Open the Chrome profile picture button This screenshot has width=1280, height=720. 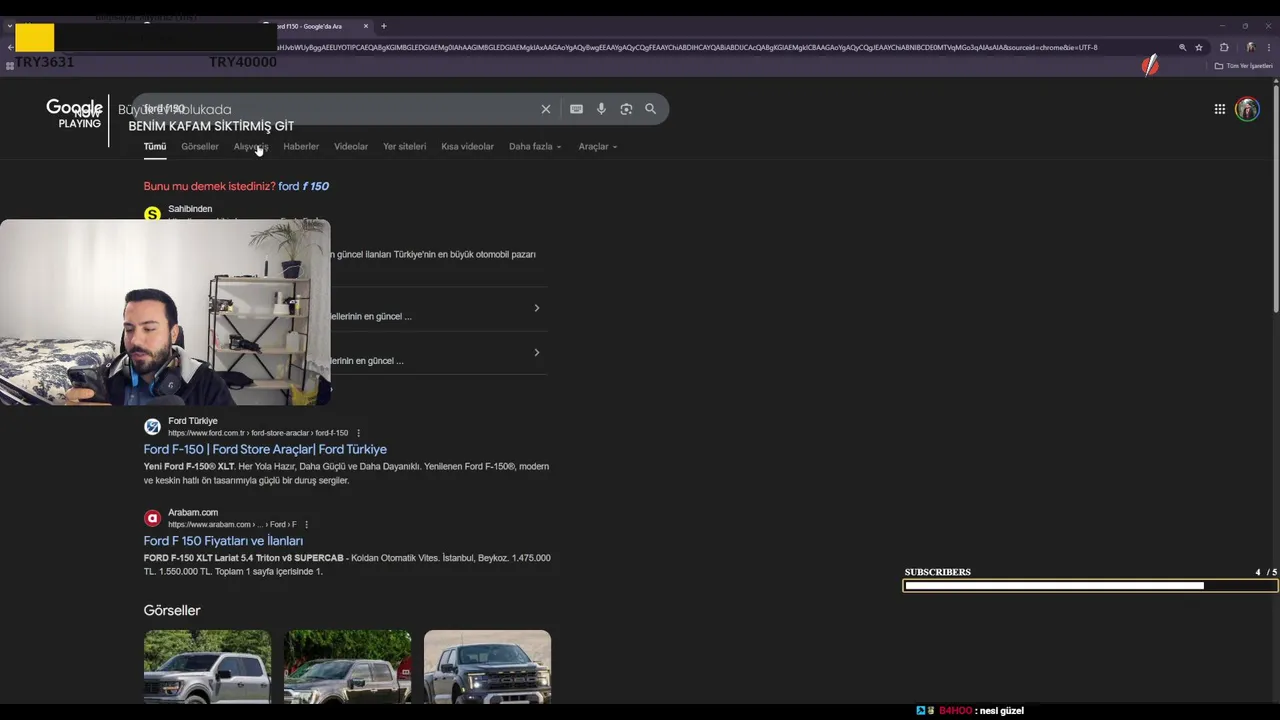tap(1250, 47)
